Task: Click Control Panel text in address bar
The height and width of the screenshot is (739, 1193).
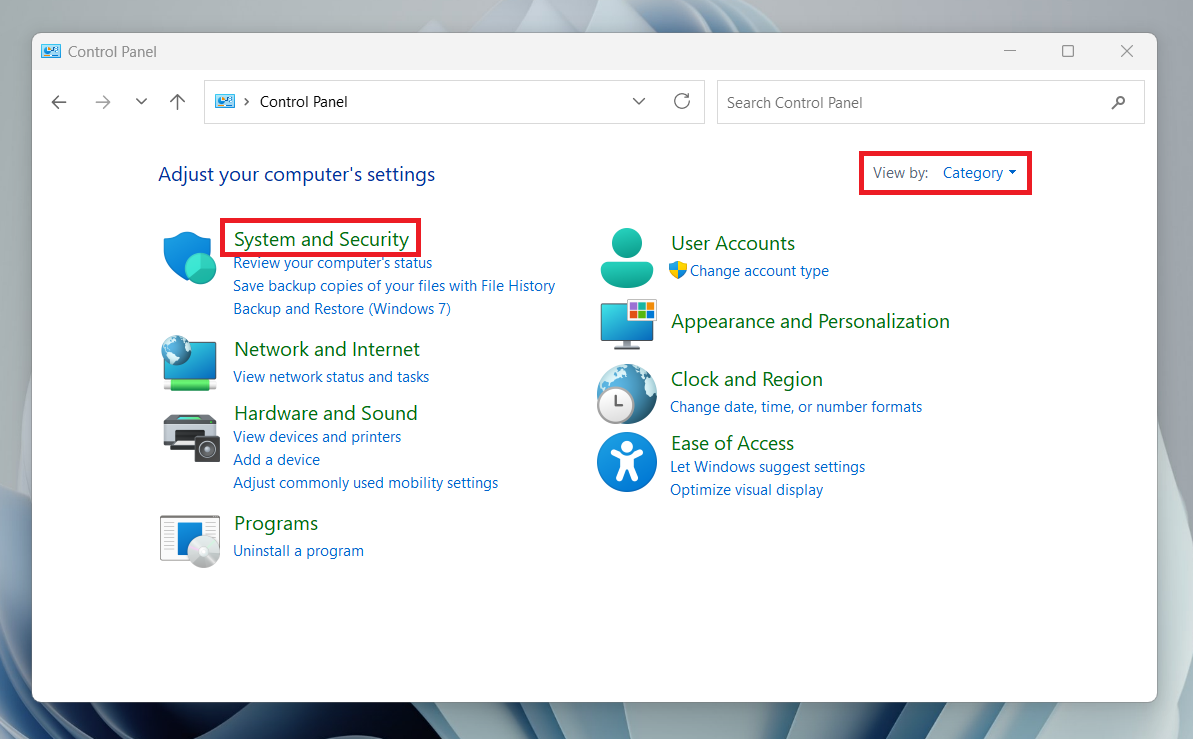Action: pyautogui.click(x=304, y=102)
